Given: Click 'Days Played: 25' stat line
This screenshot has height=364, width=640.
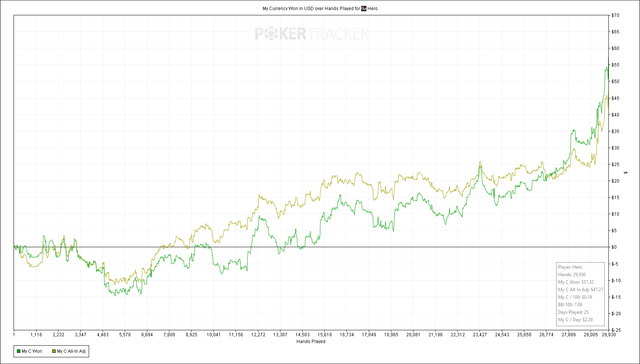Looking at the screenshot, I should coord(573,312).
